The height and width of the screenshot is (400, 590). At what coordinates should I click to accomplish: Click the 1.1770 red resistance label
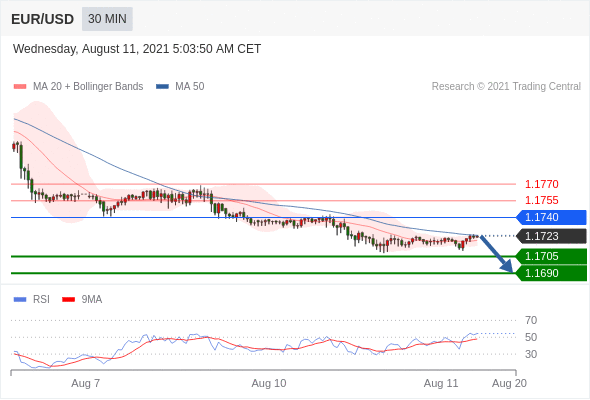pyautogui.click(x=541, y=184)
